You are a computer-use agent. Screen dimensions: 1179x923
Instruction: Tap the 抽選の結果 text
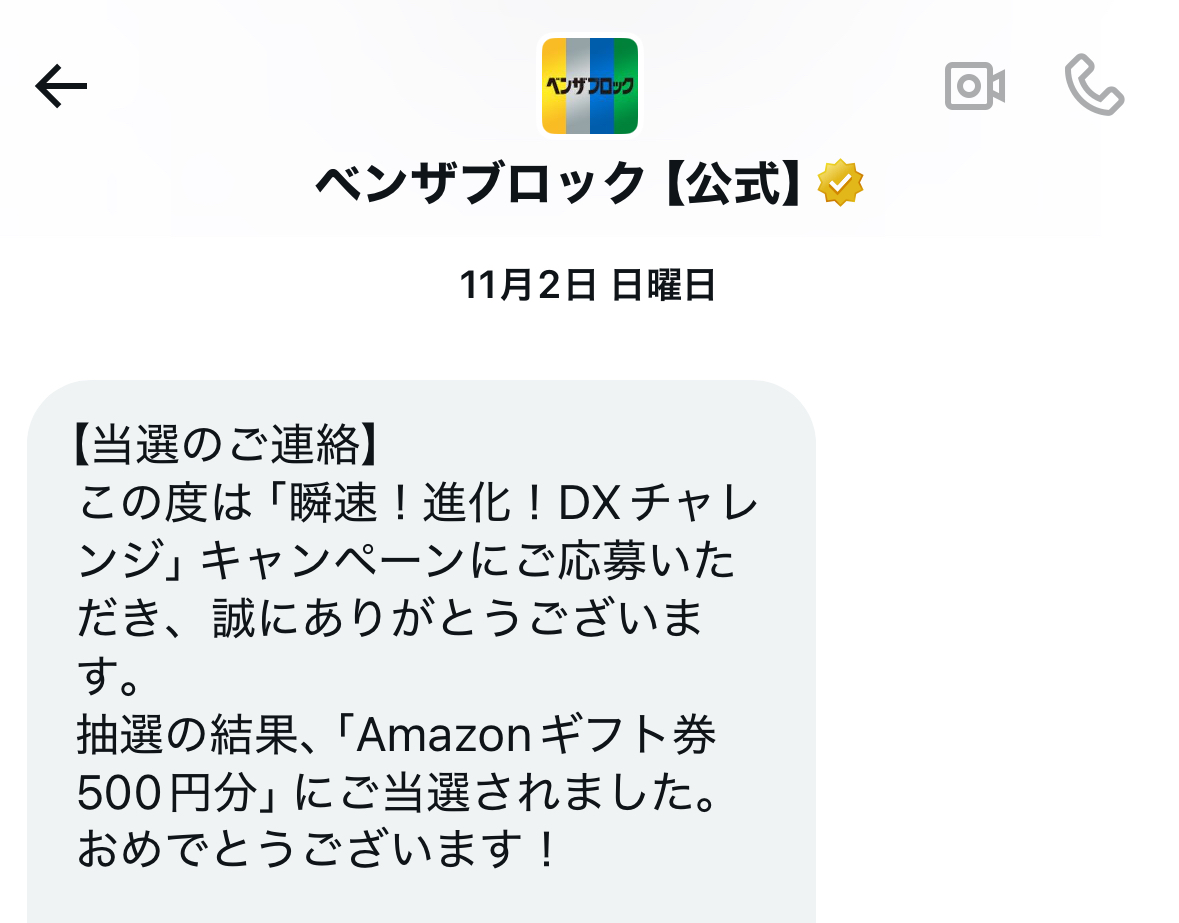(187, 734)
